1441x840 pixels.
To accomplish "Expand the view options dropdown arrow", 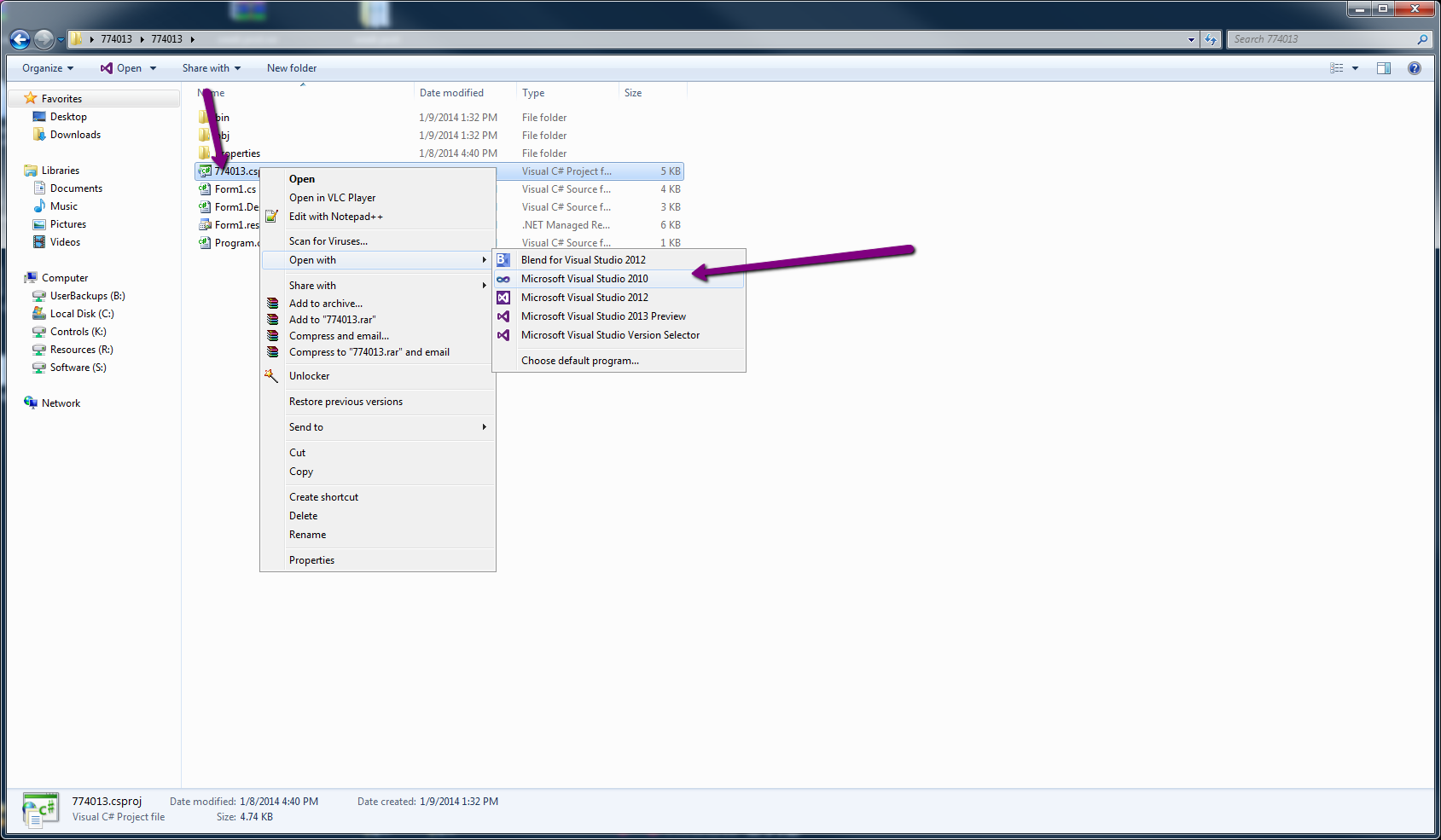I will coord(1355,68).
